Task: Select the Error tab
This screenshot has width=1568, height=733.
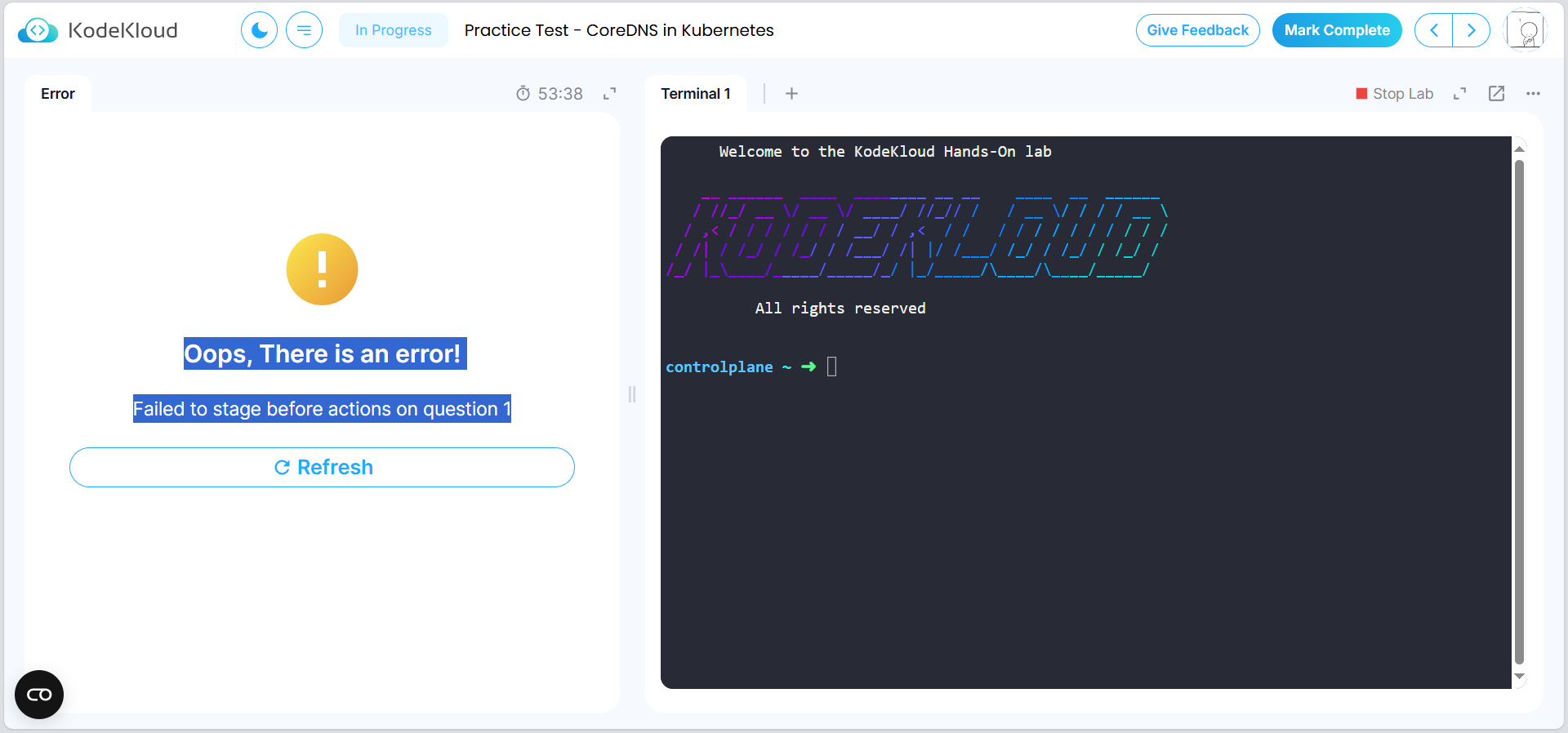Action: tap(58, 94)
